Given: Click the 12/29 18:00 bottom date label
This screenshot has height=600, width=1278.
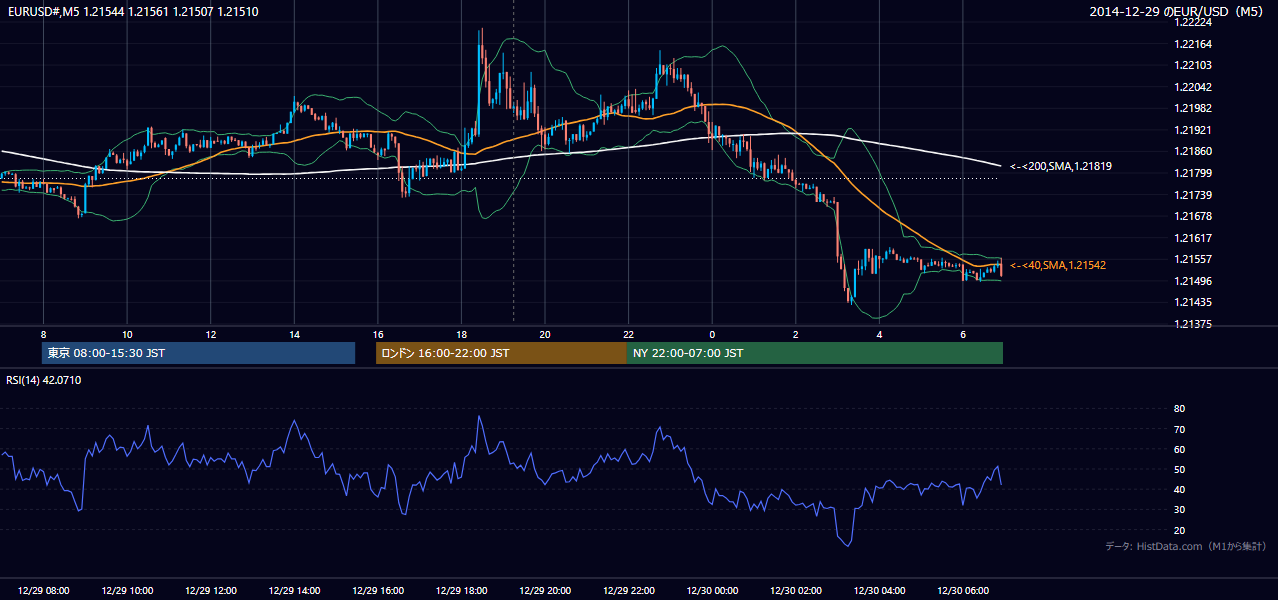Looking at the screenshot, I should 461,591.
